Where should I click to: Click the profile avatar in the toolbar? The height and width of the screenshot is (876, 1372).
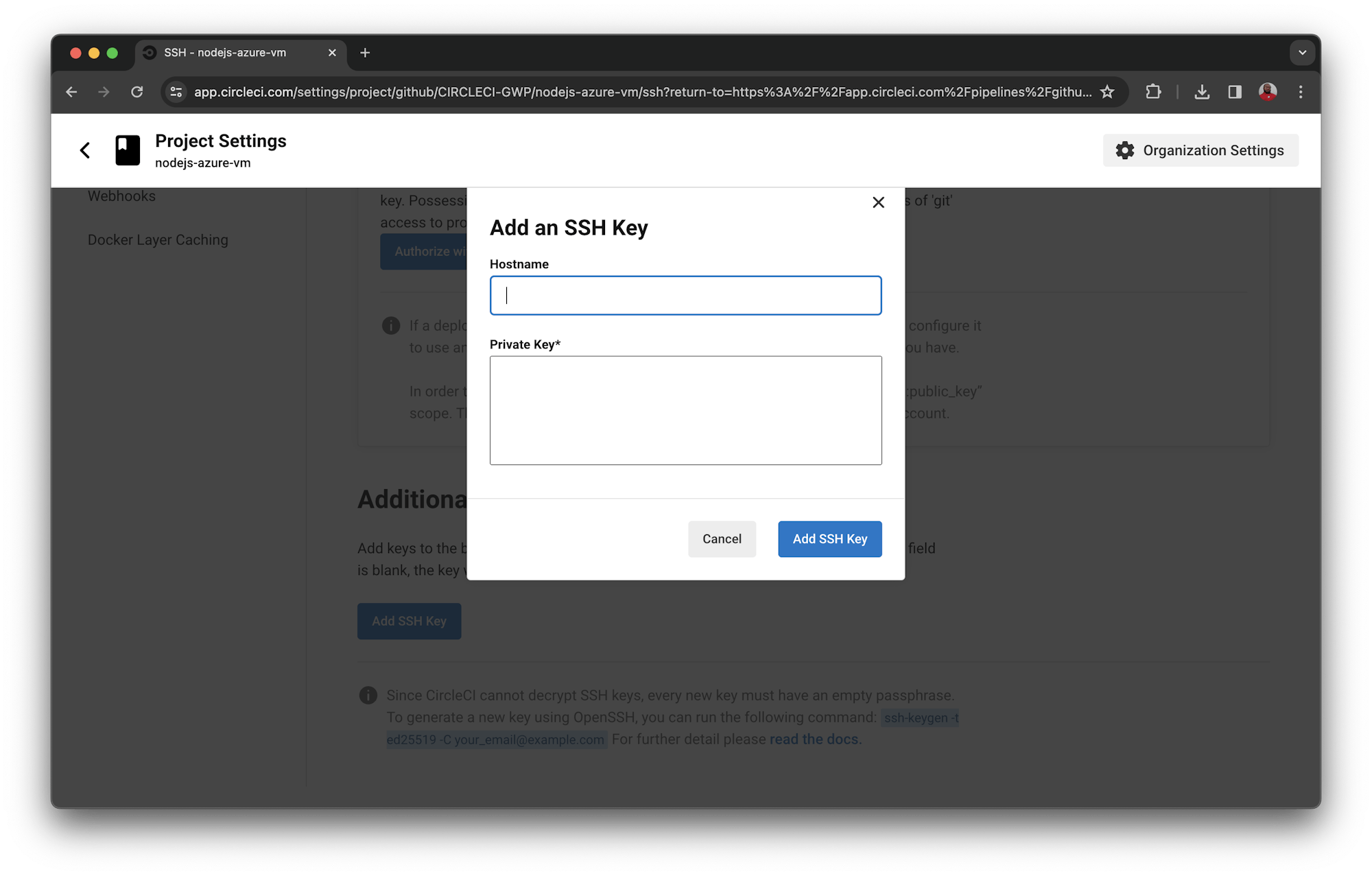click(x=1268, y=92)
